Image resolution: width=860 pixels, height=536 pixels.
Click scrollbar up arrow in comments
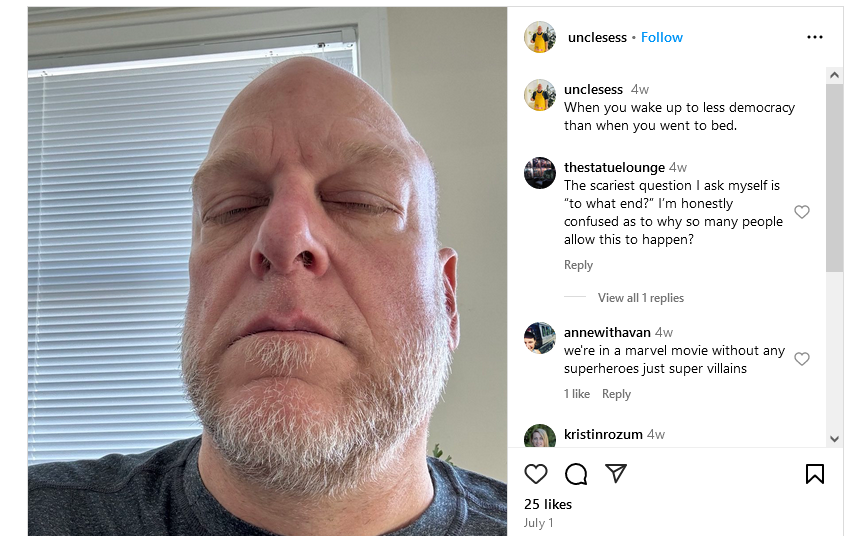tap(834, 75)
